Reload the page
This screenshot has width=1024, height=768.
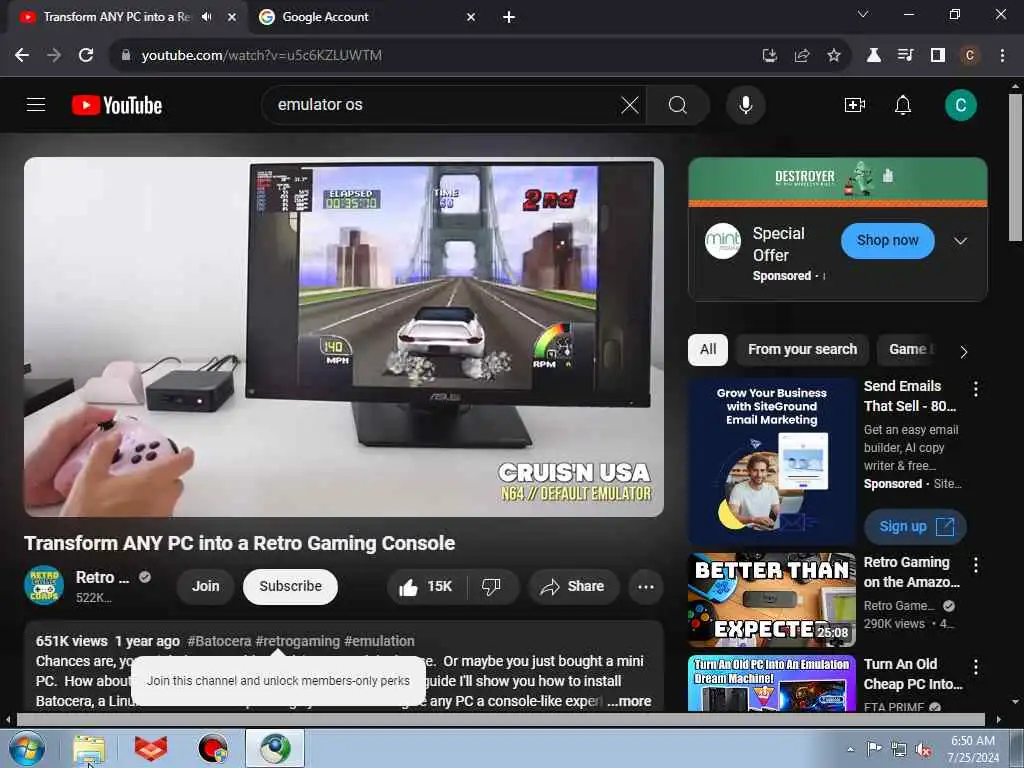(86, 56)
